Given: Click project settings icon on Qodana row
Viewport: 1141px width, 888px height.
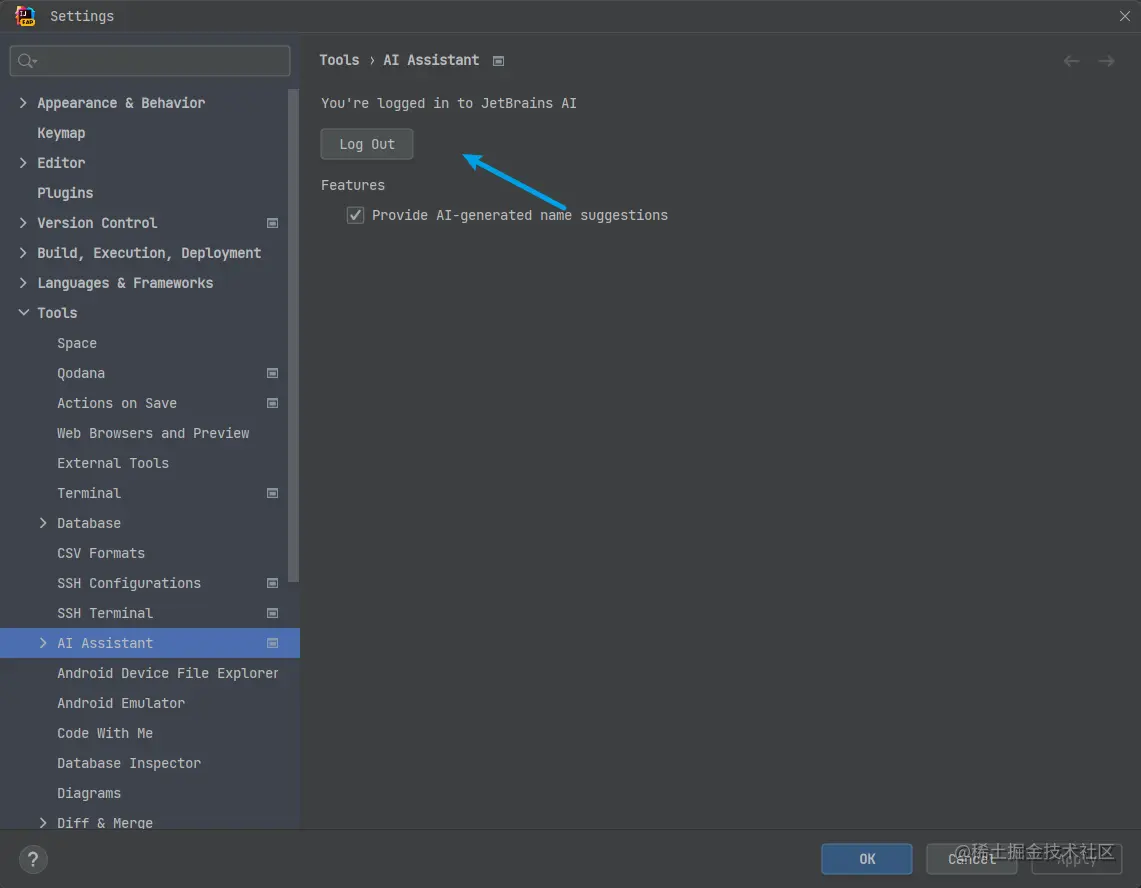Looking at the screenshot, I should click(272, 373).
